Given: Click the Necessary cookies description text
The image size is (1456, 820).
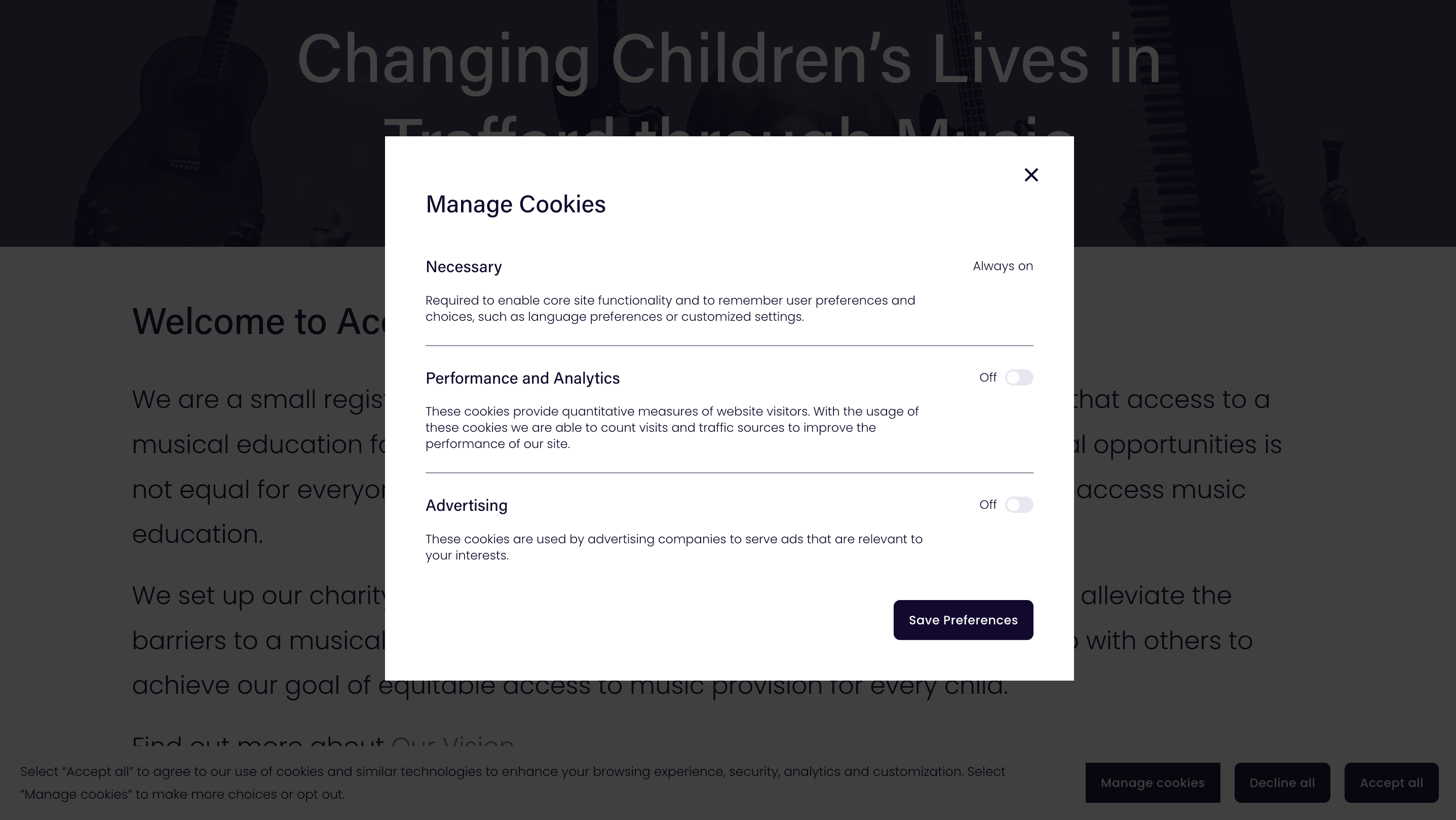Looking at the screenshot, I should coord(670,308).
